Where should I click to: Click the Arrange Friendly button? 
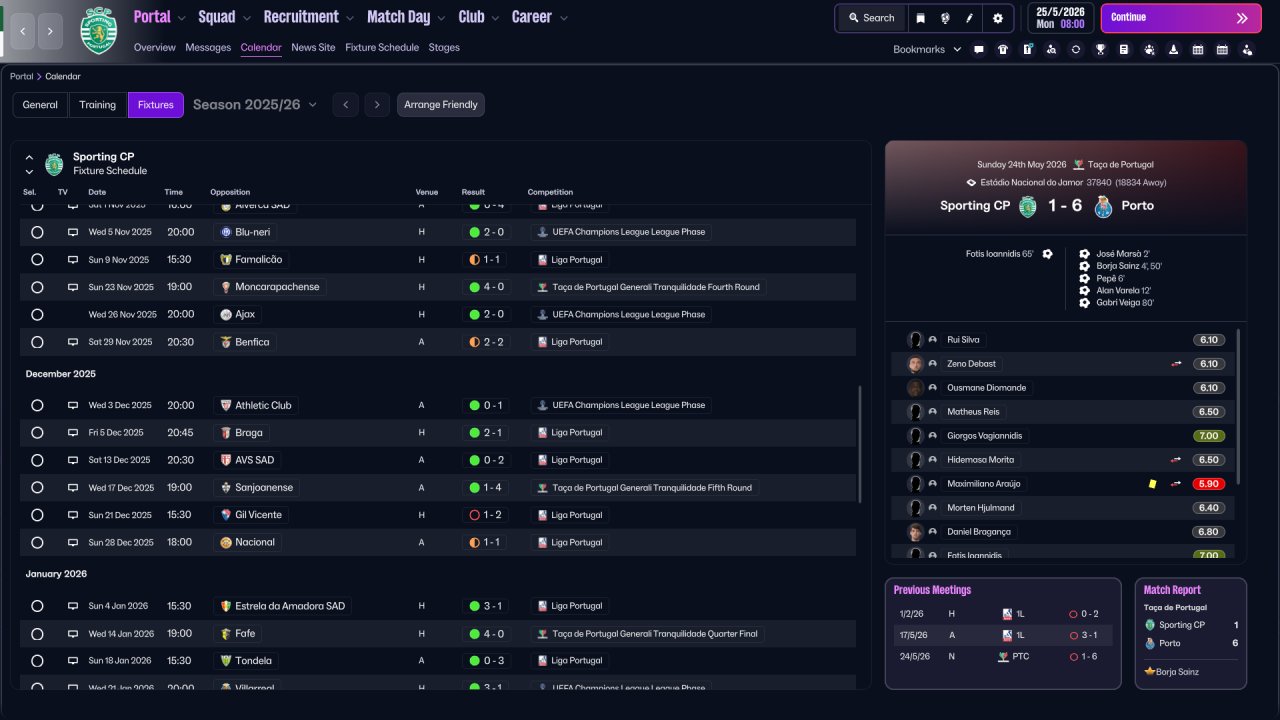tap(441, 105)
